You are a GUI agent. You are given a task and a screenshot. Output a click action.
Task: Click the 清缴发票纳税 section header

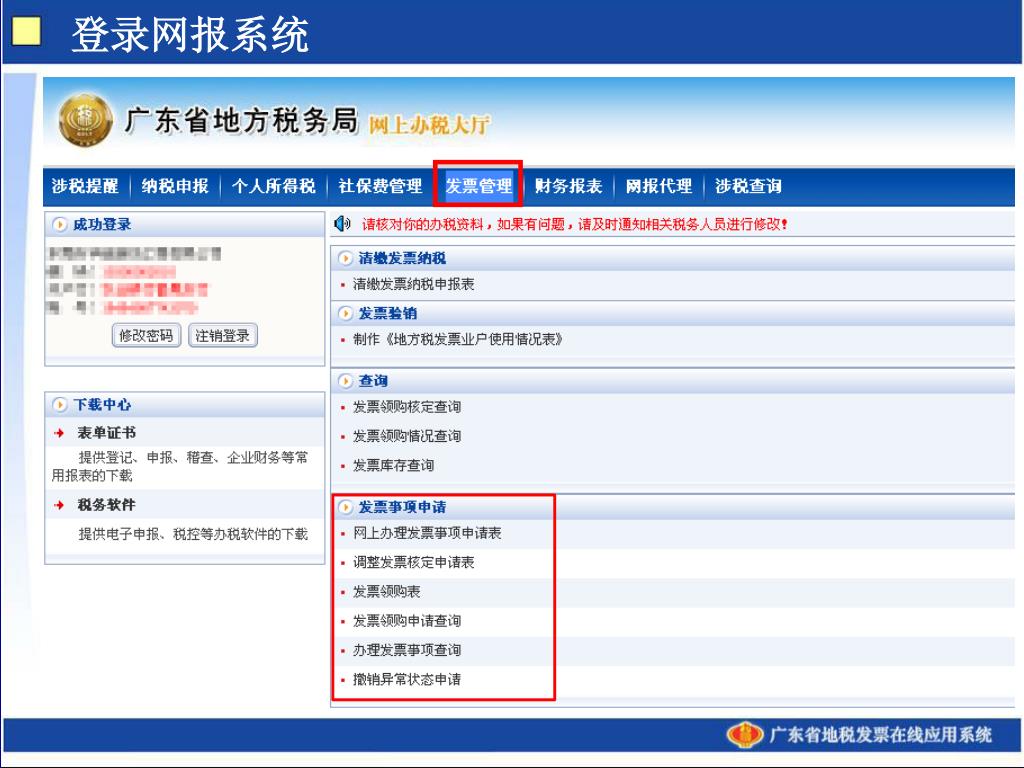tap(402, 259)
